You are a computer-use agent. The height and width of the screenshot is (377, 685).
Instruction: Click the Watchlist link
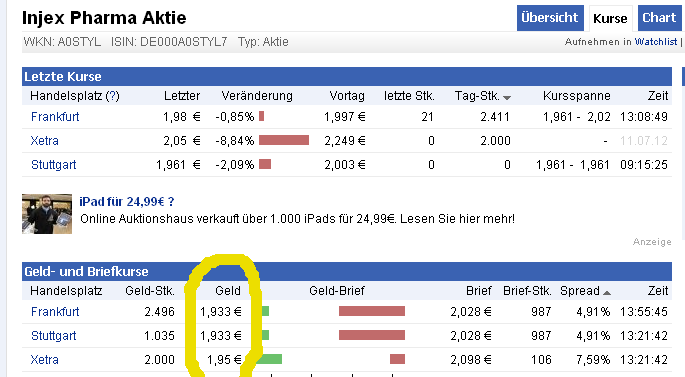pos(656,42)
